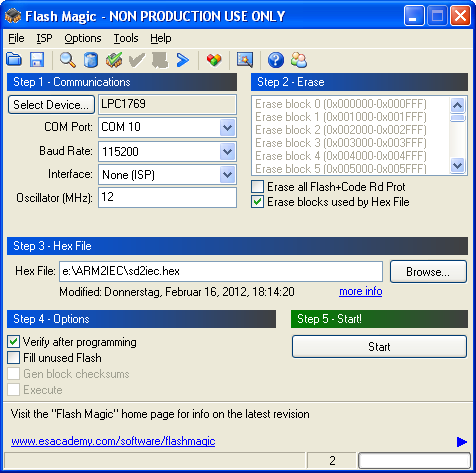Open the Tools menu
Image resolution: width=476 pixels, height=473 pixels.
coord(126,38)
